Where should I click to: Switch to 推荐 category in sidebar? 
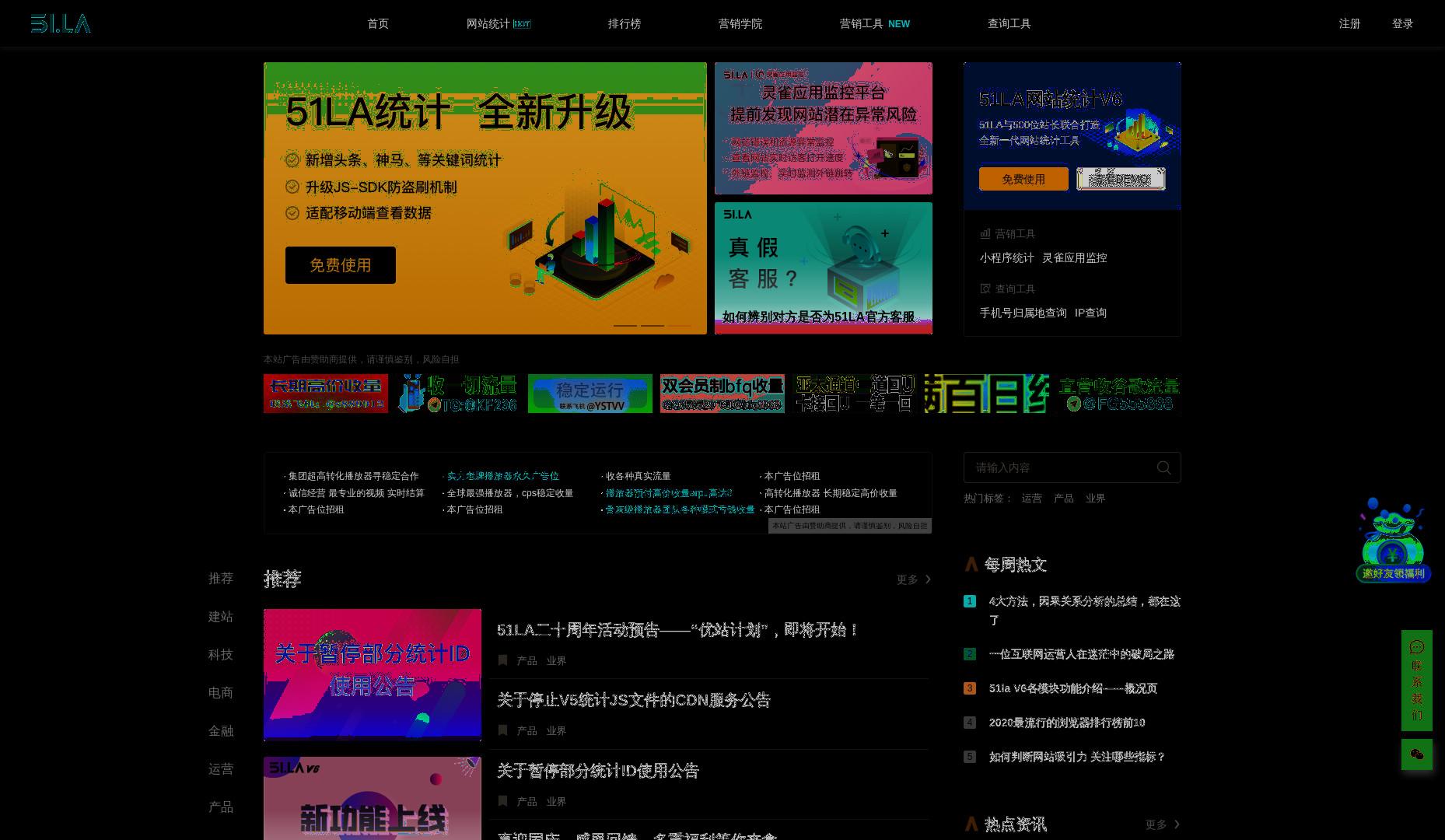click(221, 578)
